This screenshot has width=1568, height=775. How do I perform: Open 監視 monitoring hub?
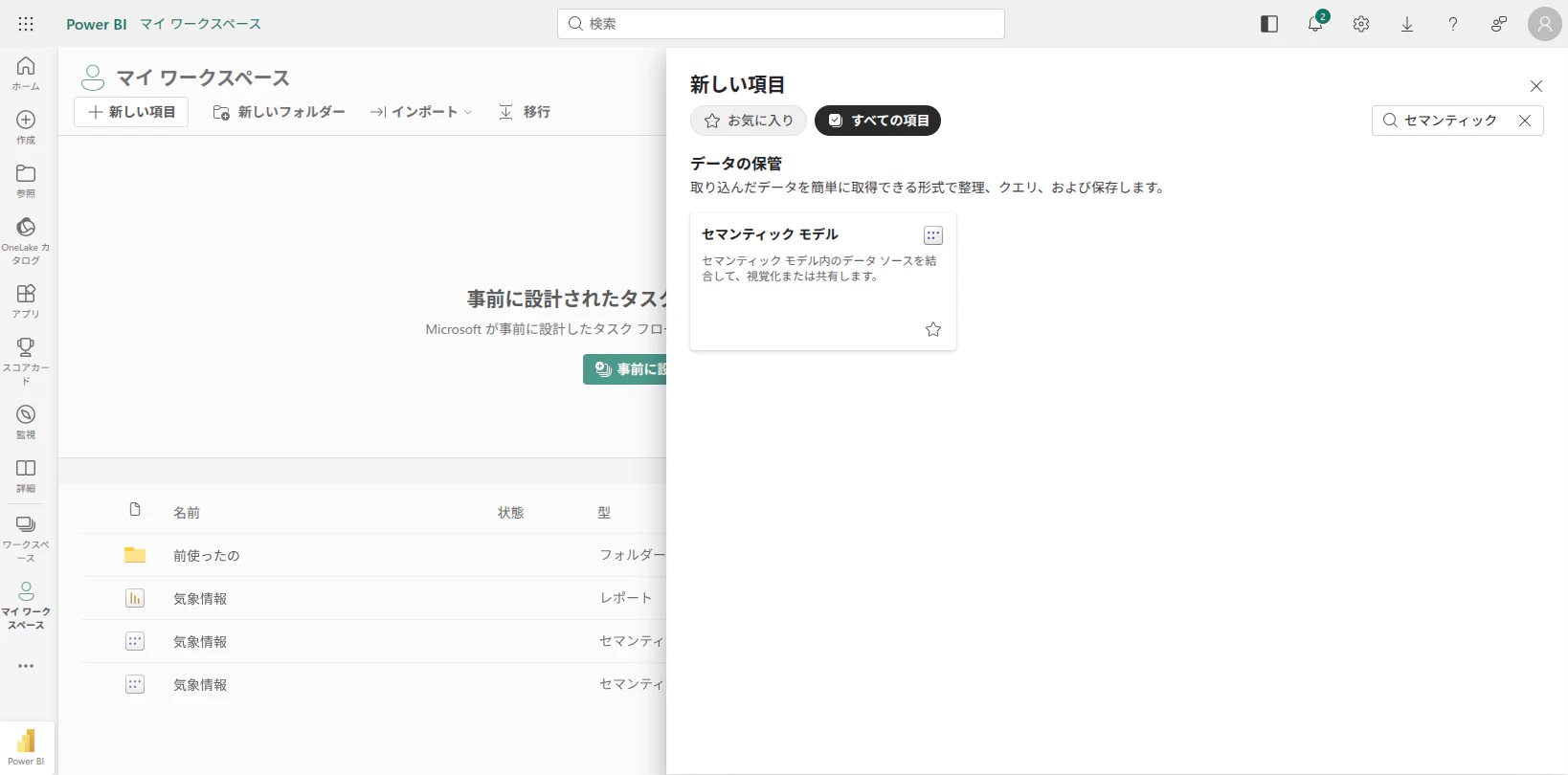(26, 421)
